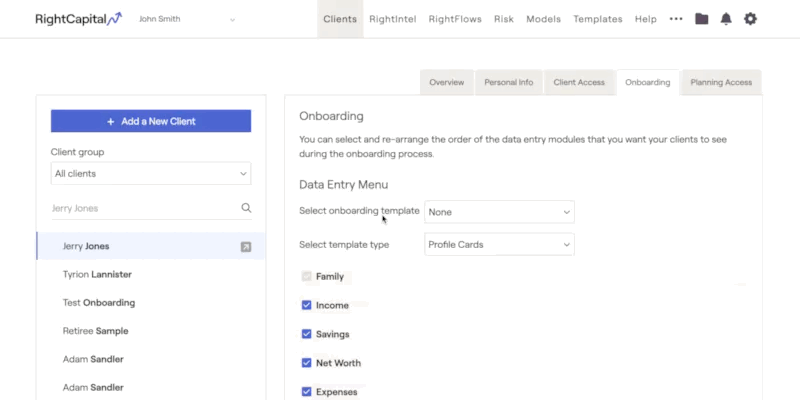The width and height of the screenshot is (800, 400).
Task: Click the Income module label
Action: click(332, 305)
